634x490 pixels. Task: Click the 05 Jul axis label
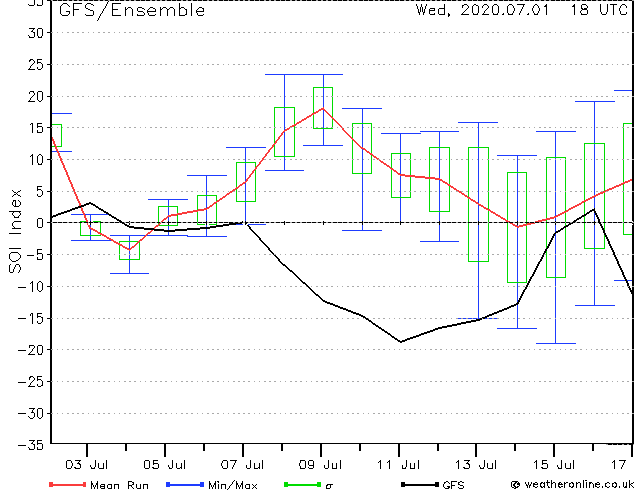pyautogui.click(x=165, y=465)
